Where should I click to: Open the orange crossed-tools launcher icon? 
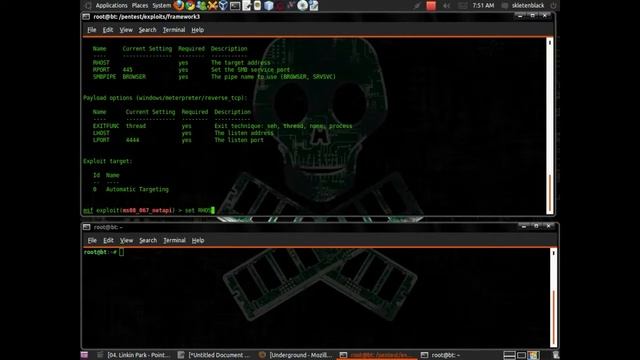coord(212,5)
